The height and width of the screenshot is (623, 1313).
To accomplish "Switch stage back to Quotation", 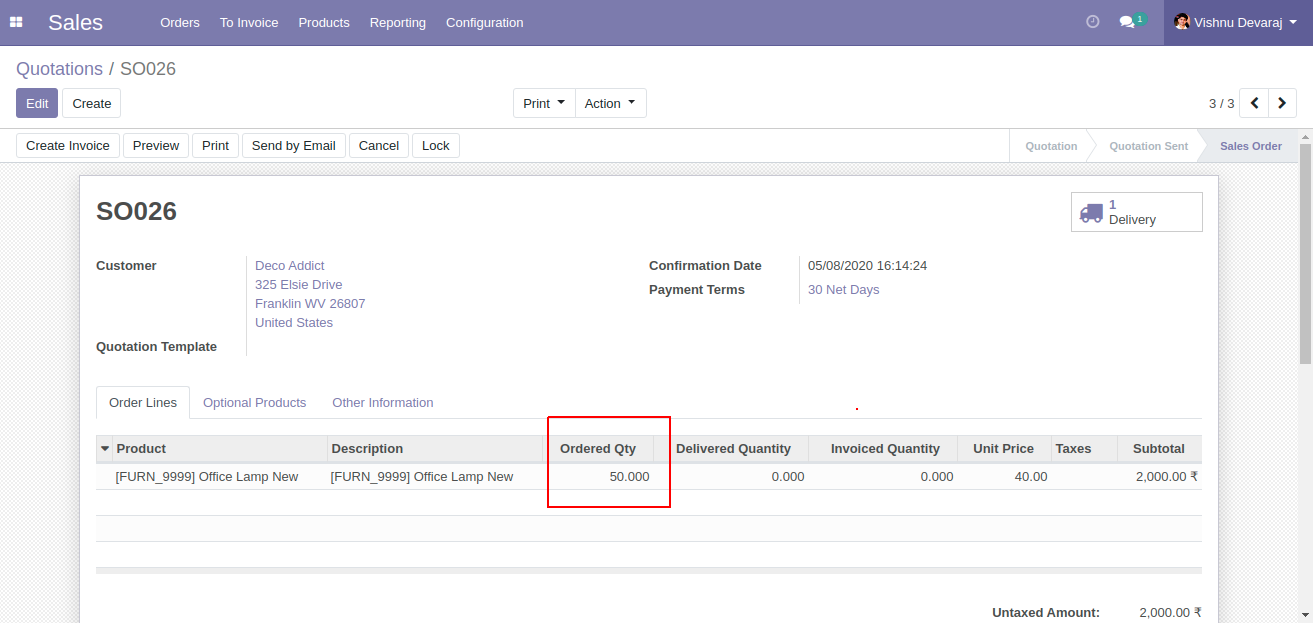I will pyautogui.click(x=1052, y=145).
